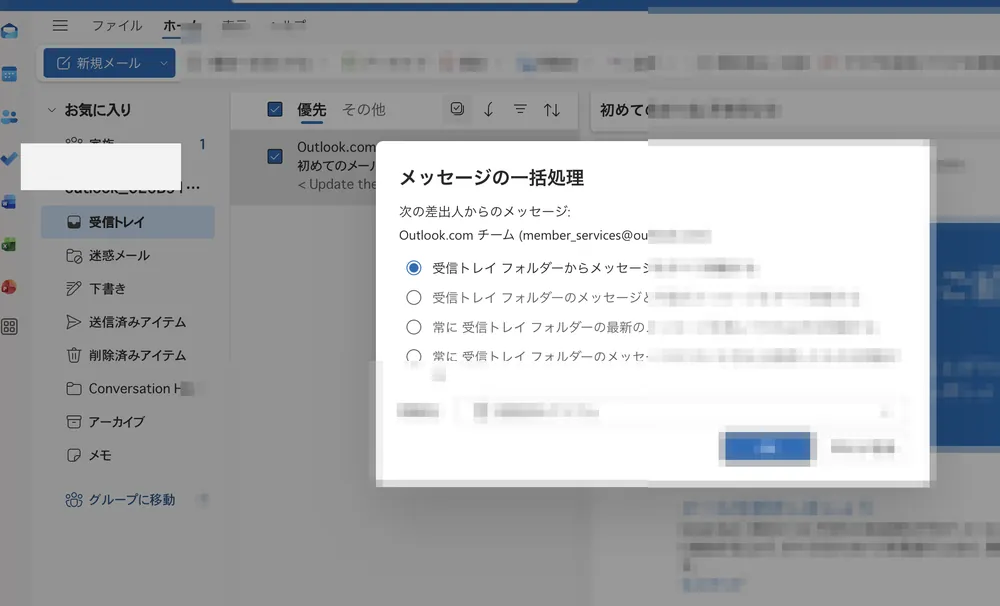Screen dimensions: 1000x606
Task: Open the sort arrows icon in message list
Action: [552, 110]
